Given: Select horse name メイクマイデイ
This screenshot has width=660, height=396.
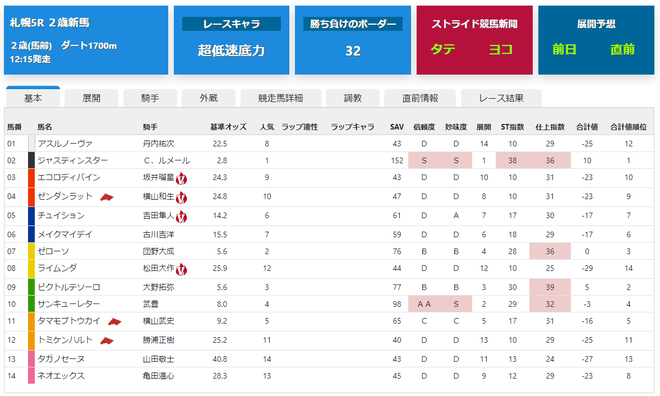Looking at the screenshot, I should pyautogui.click(x=65, y=234).
